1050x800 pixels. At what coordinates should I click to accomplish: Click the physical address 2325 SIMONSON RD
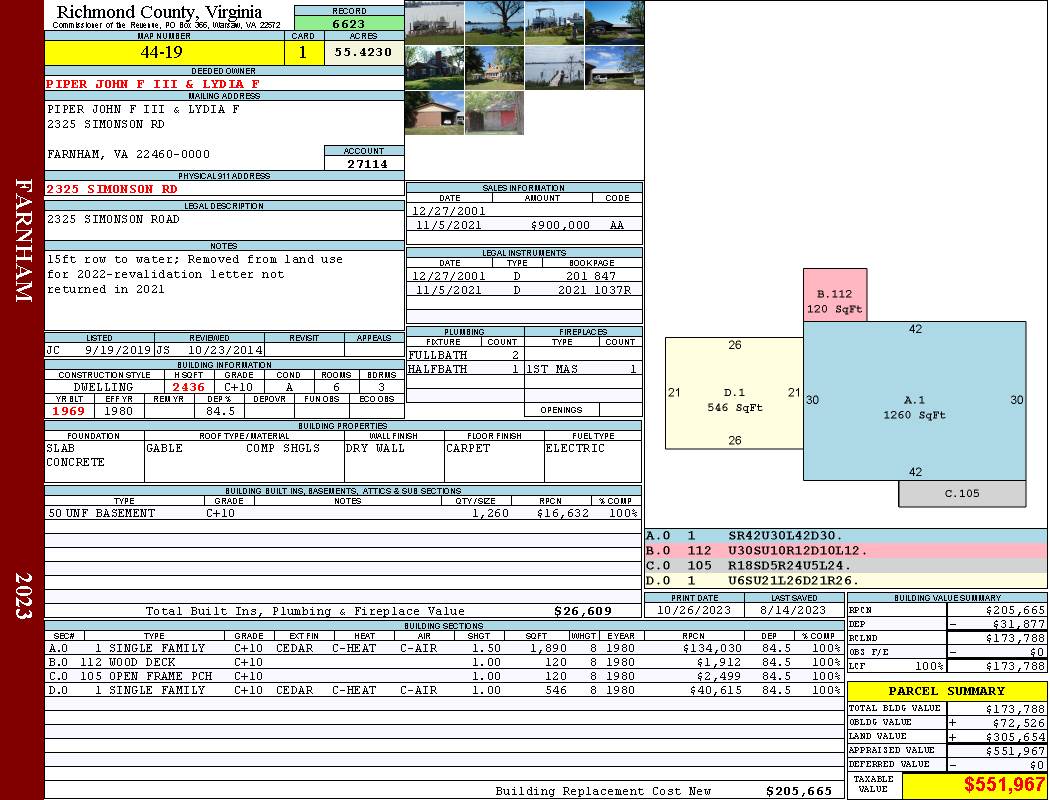[x=112, y=189]
